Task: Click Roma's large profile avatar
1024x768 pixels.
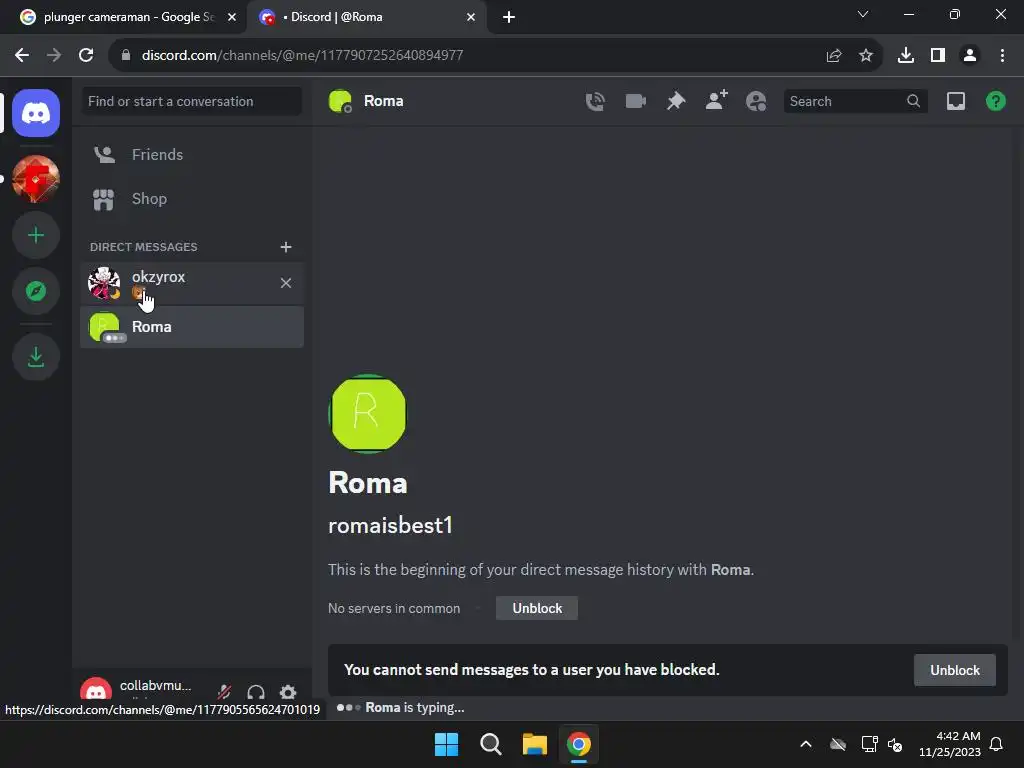Action: (368, 413)
